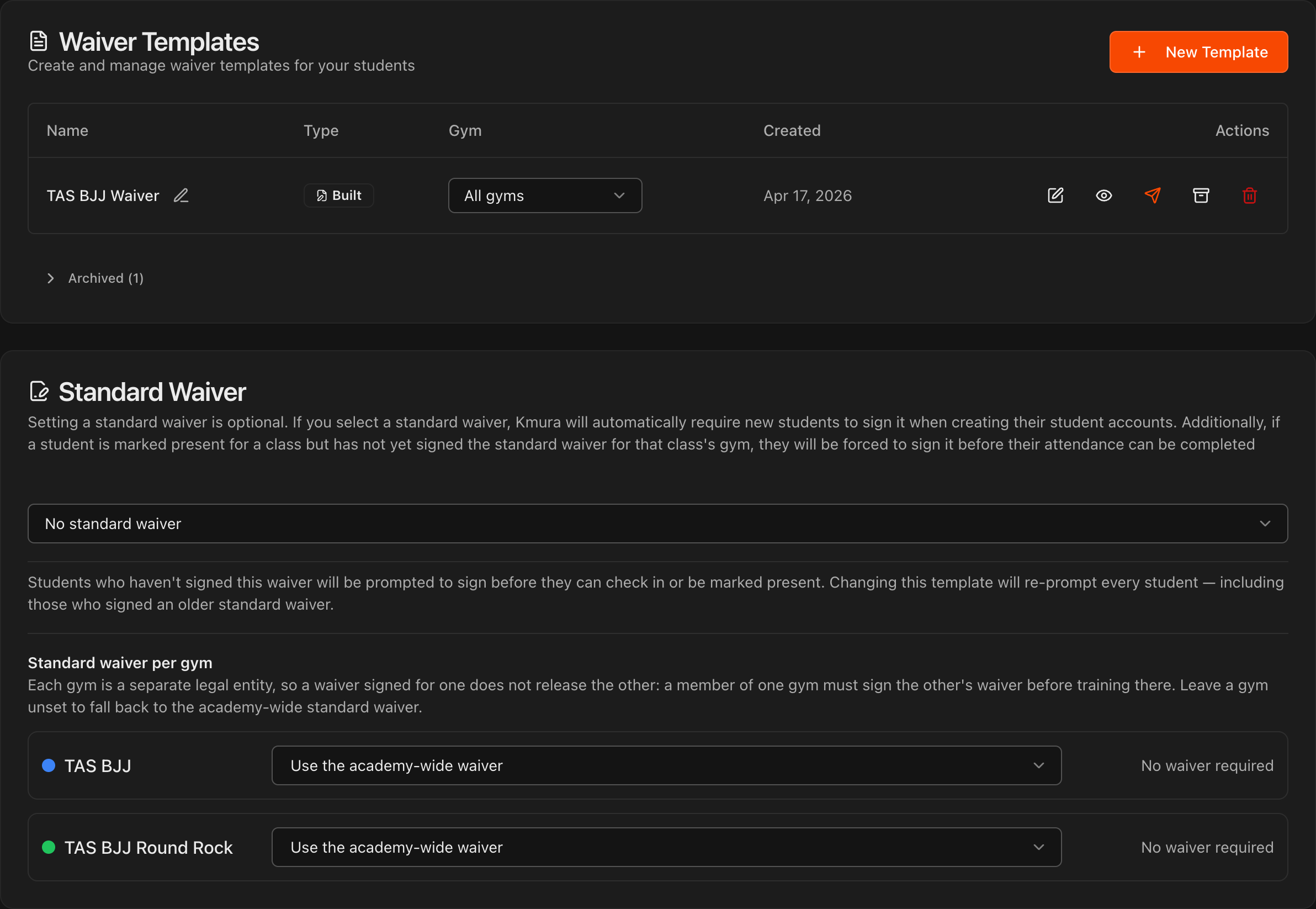Click the Name column header
Viewport: 1316px width, 909px height.
[67, 130]
